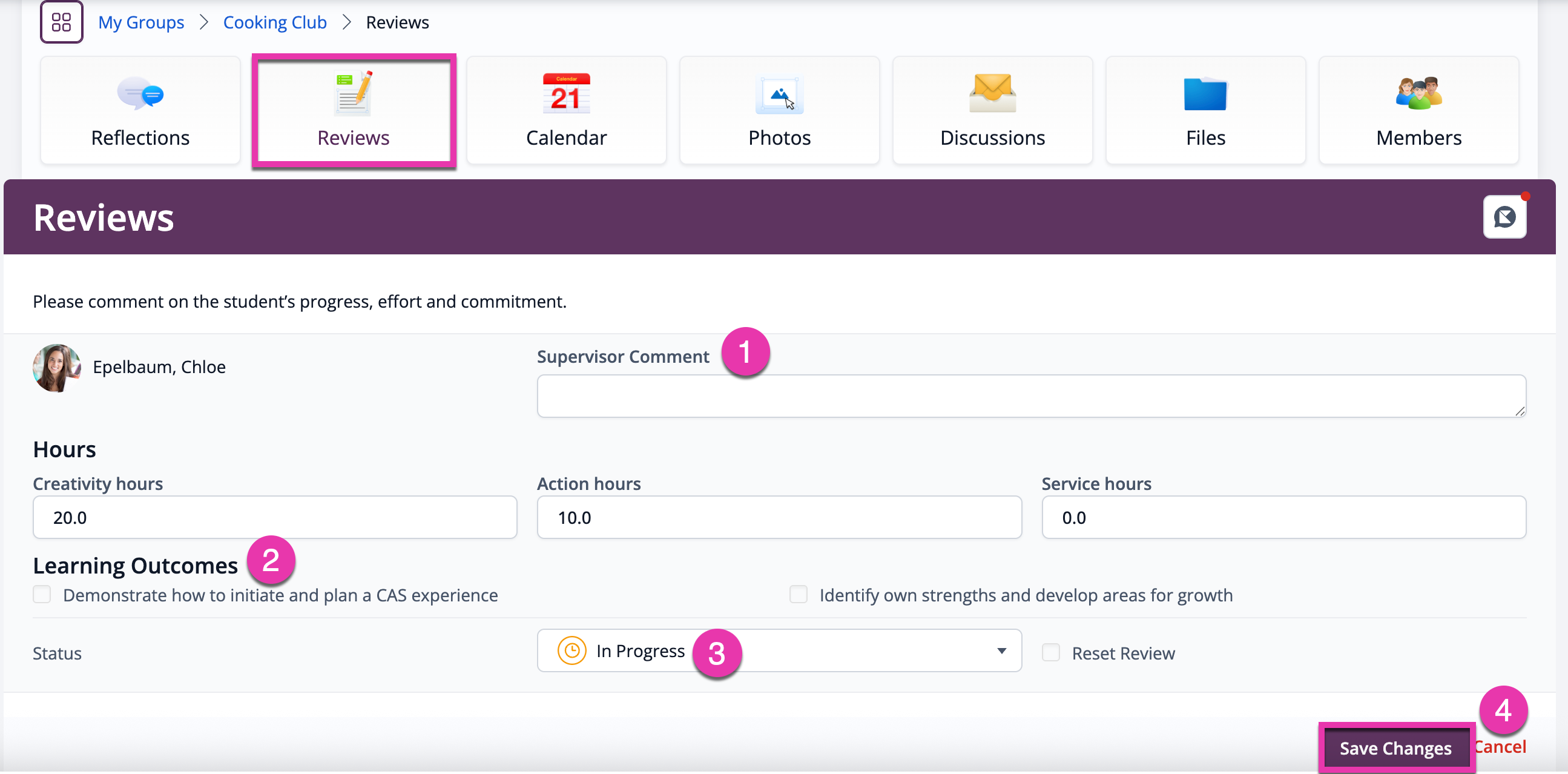1568x774 pixels.
Task: Enable the Reset Review checkbox
Action: coord(1050,653)
